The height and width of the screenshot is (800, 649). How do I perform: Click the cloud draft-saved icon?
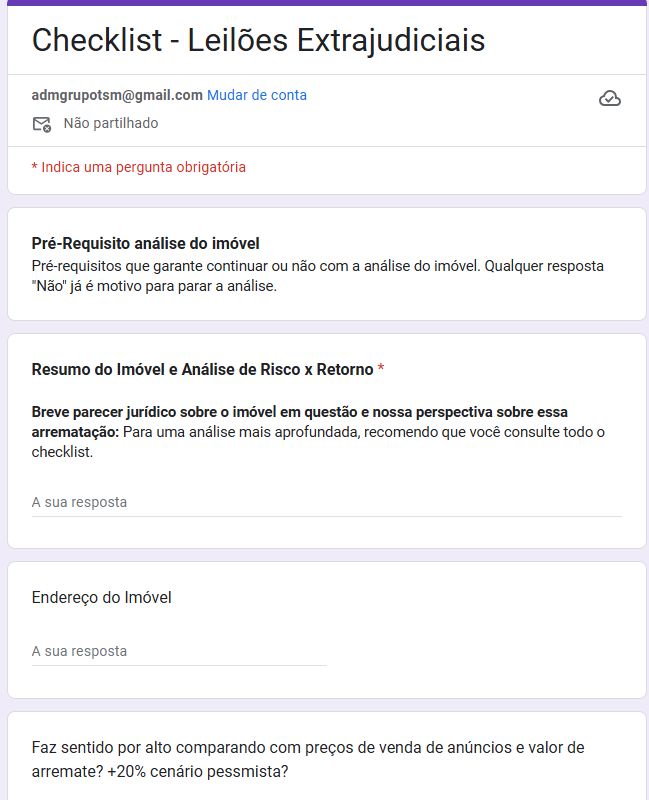(610, 98)
